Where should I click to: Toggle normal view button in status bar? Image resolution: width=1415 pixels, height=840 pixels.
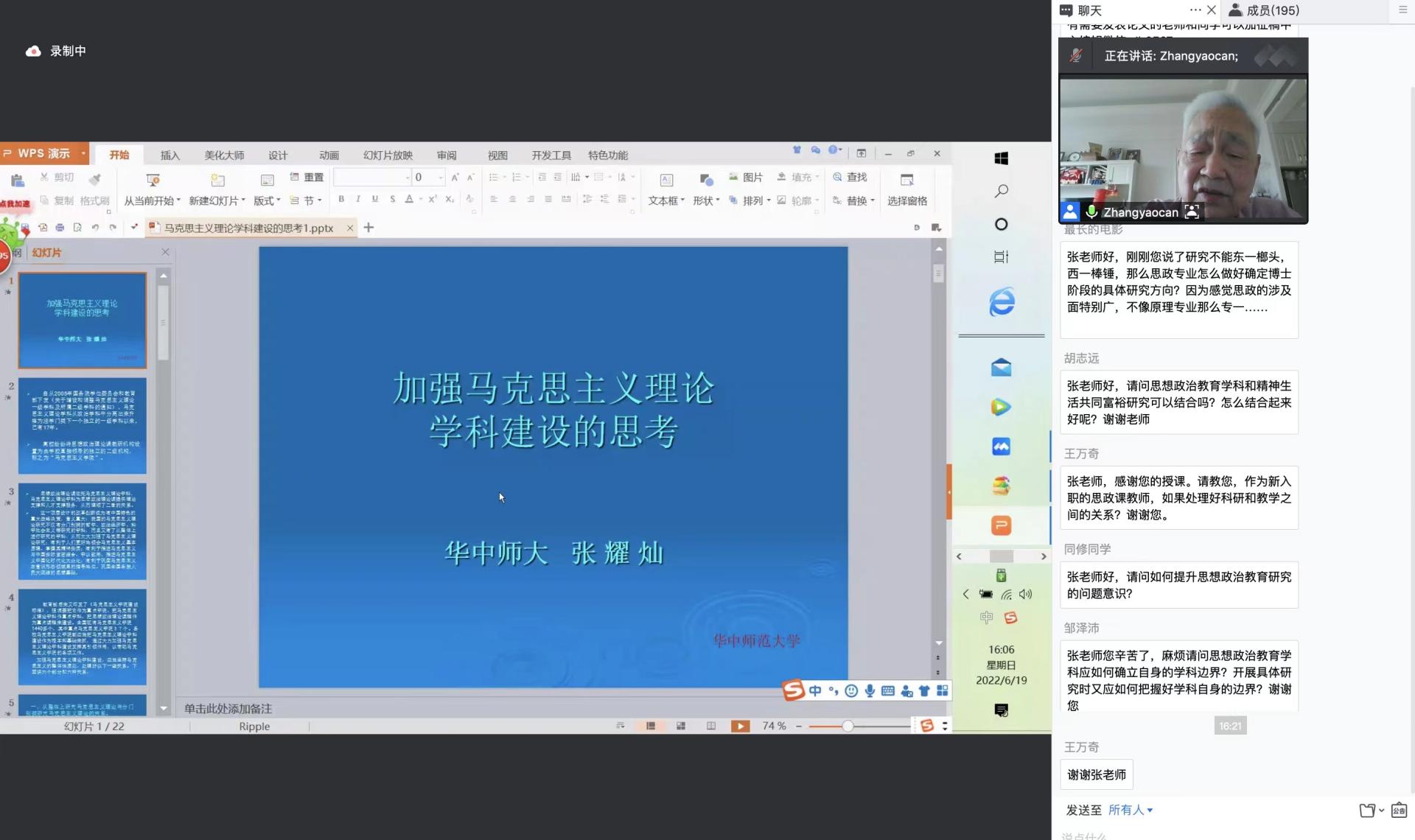coord(651,727)
